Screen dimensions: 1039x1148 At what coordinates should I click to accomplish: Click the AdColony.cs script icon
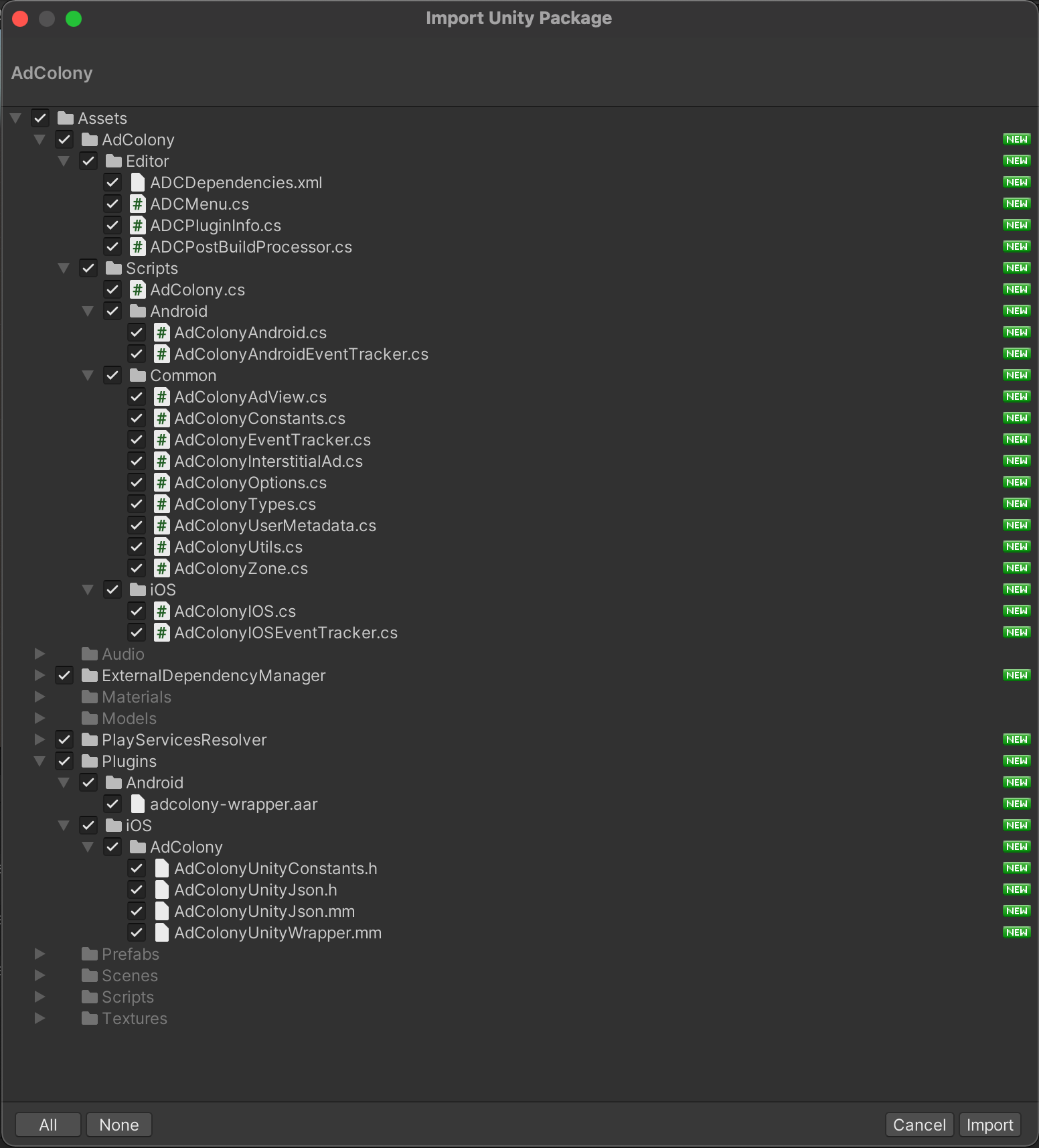[x=138, y=289]
